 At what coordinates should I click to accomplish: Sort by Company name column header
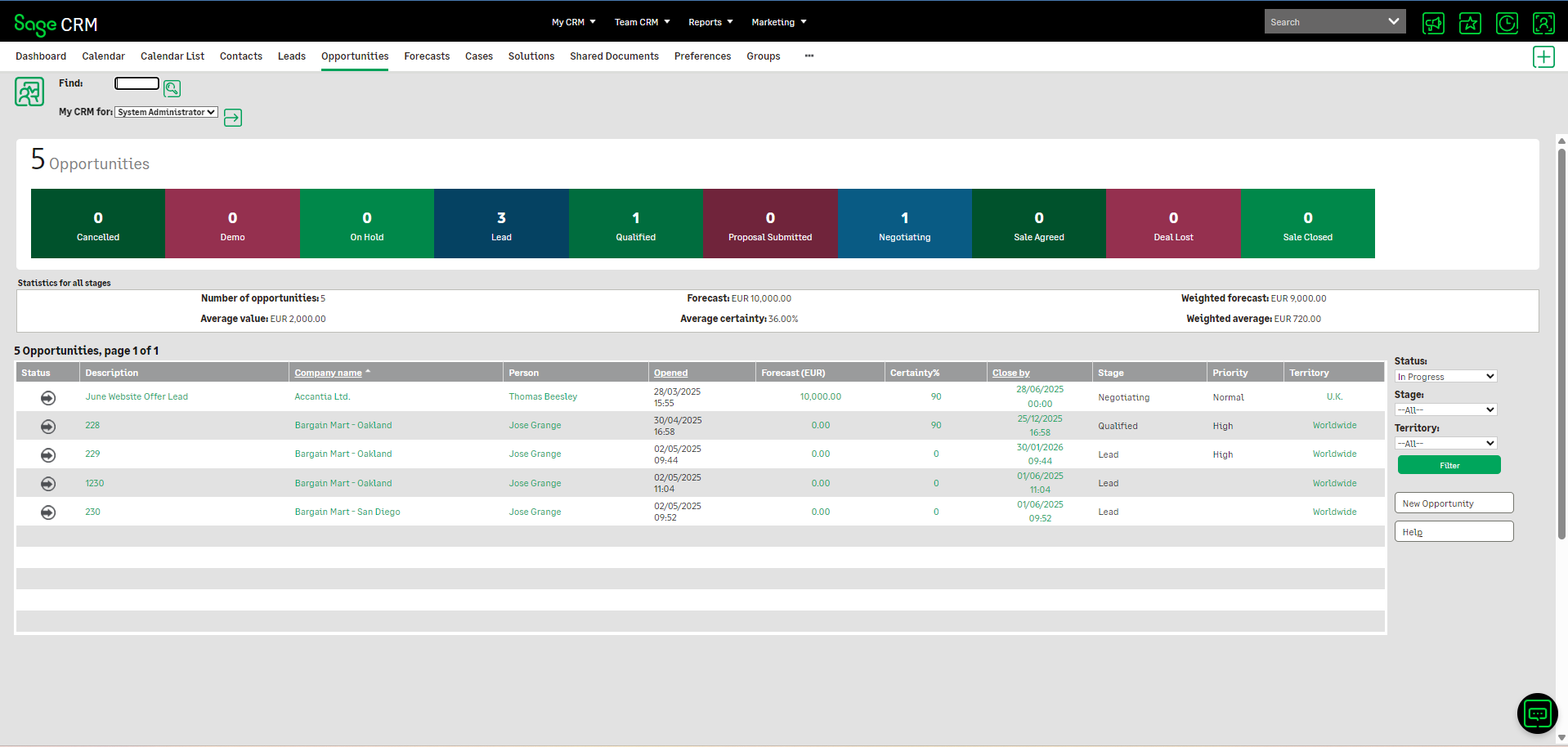coord(328,373)
